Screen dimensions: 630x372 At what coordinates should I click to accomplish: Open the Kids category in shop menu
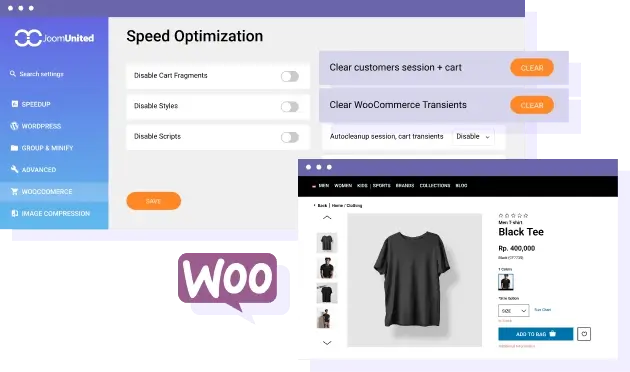point(362,186)
